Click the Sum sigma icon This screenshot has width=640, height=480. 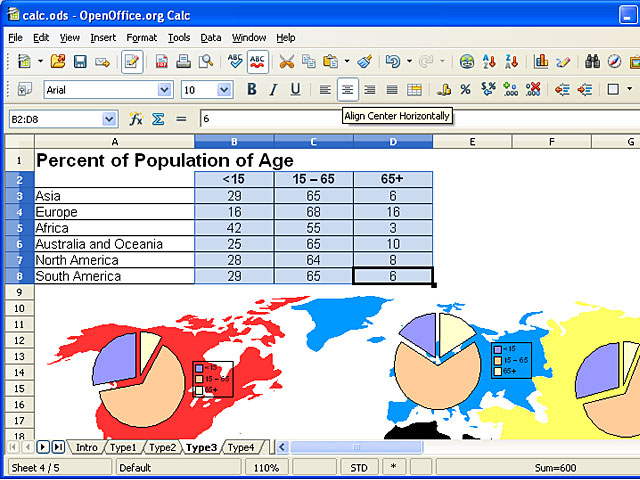(x=158, y=119)
